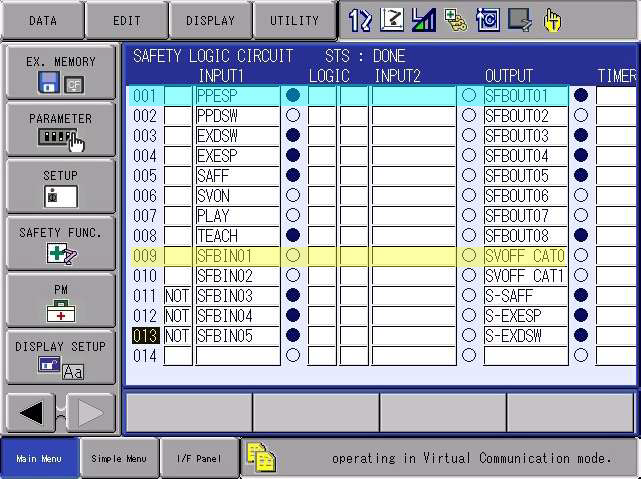641x479 pixels.
Task: Open the SAFETY FUNC. menu icon
Action: [x=61, y=244]
